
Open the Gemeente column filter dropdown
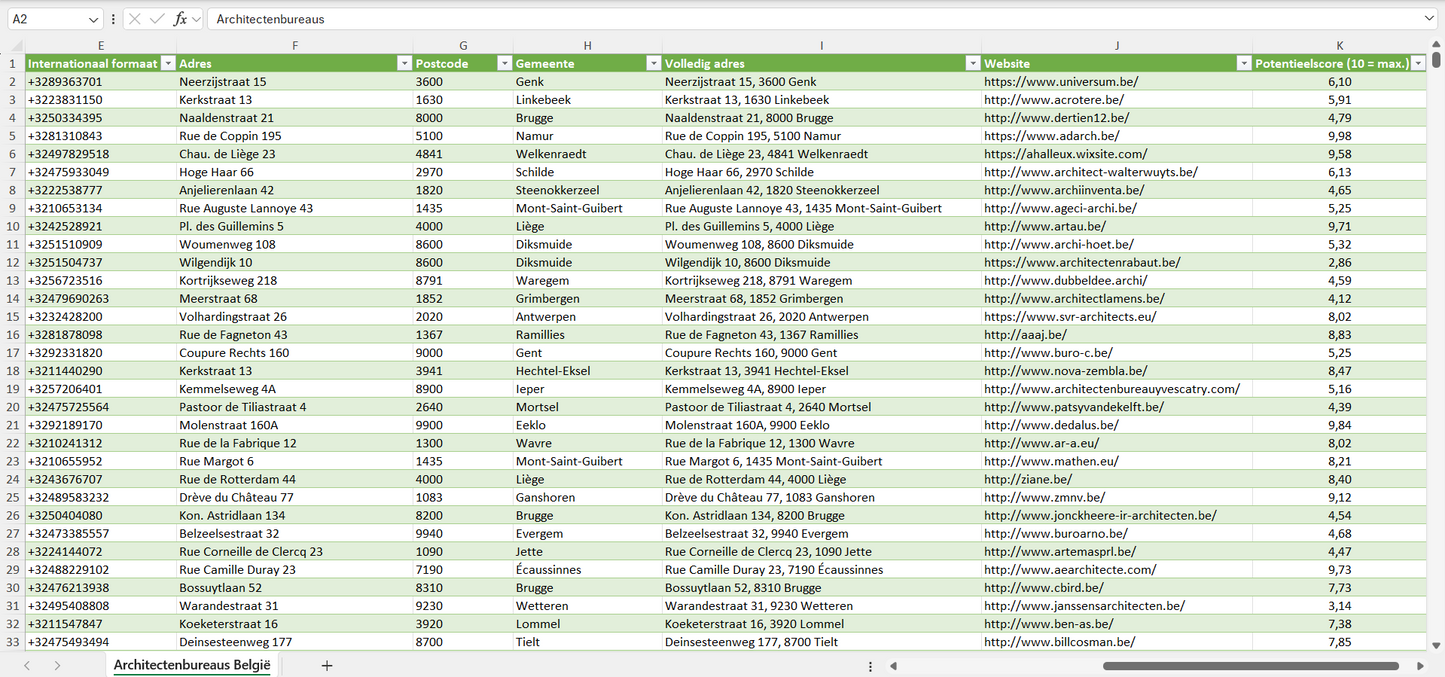pyautogui.click(x=652, y=64)
